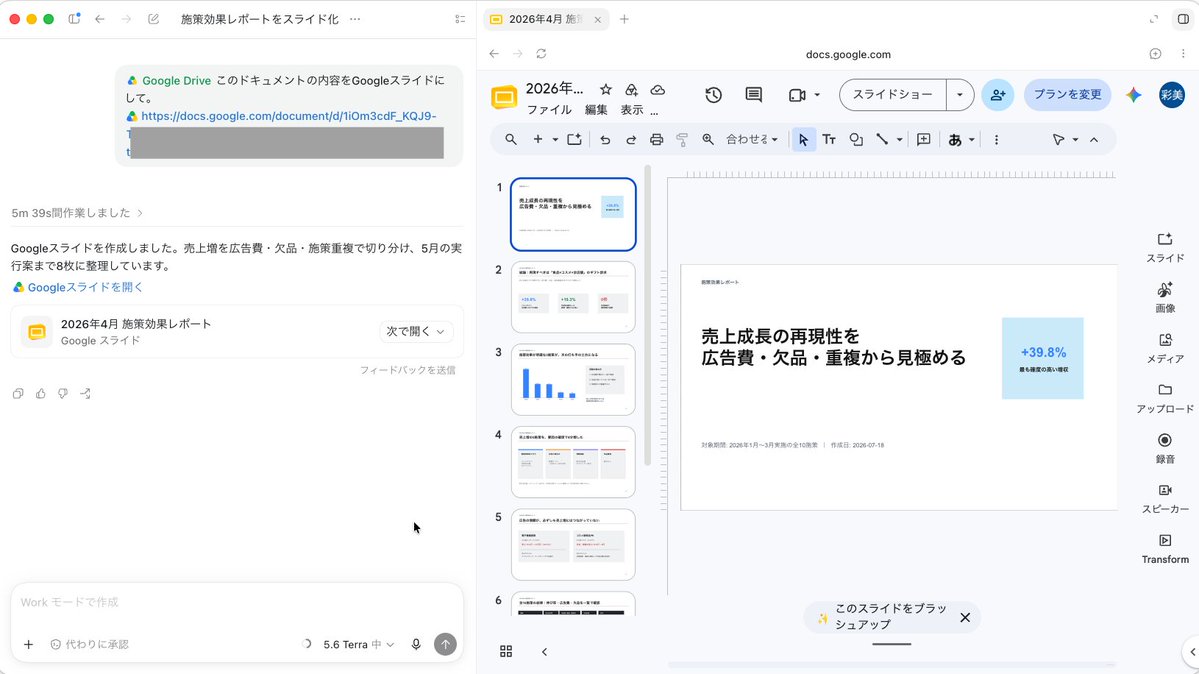Open the メディア side panel tool
The height and width of the screenshot is (674, 1199).
pyautogui.click(x=1165, y=348)
